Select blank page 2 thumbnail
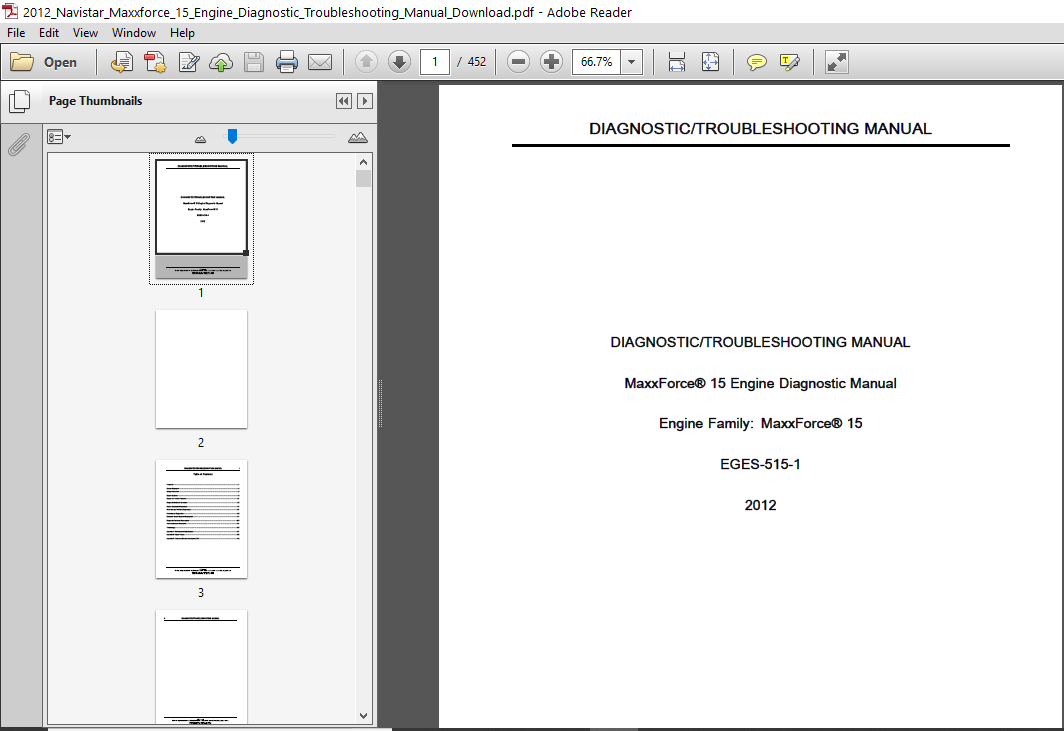The height and width of the screenshot is (731, 1064). (202, 369)
